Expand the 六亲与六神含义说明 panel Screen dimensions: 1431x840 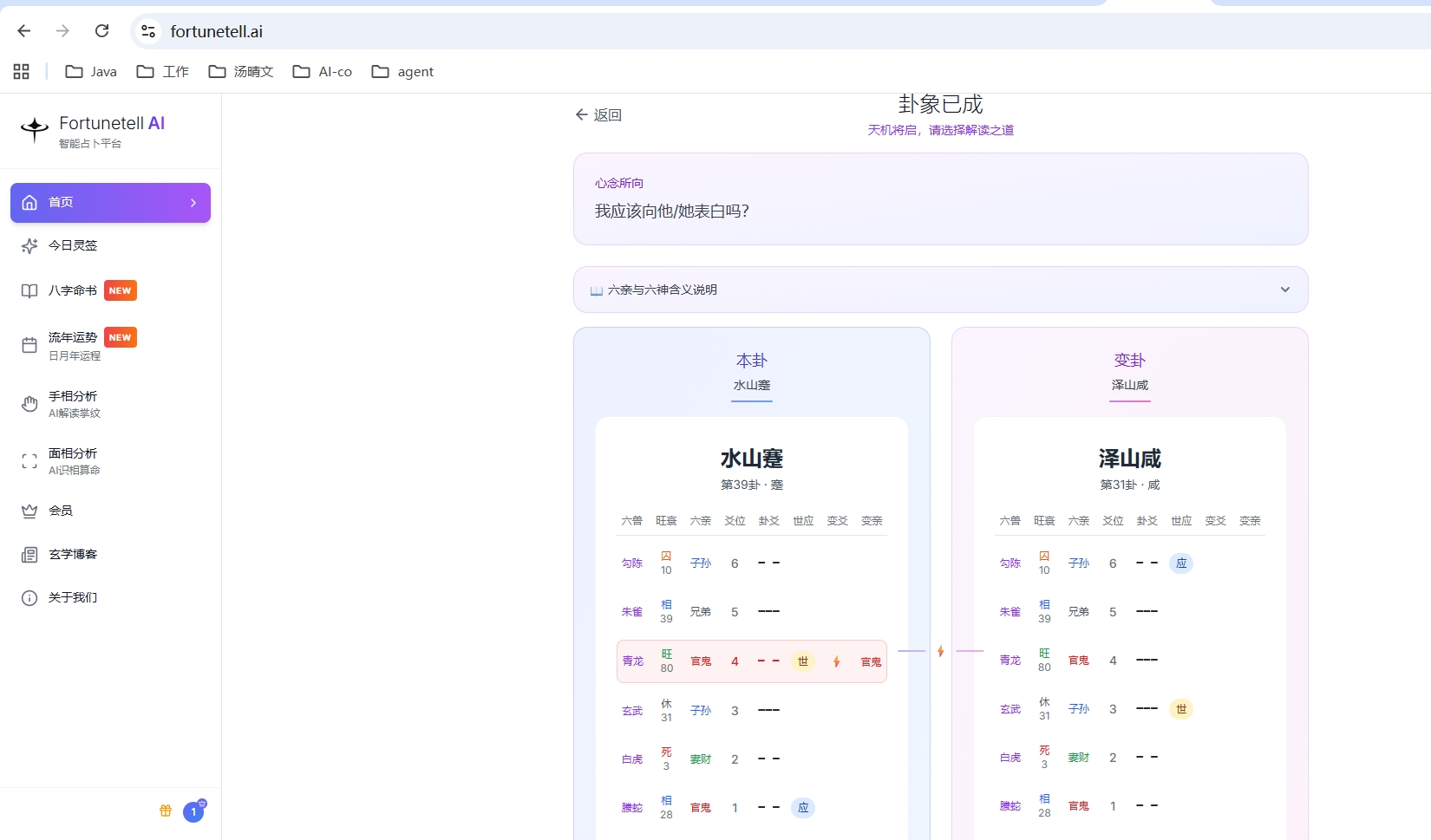tap(940, 290)
